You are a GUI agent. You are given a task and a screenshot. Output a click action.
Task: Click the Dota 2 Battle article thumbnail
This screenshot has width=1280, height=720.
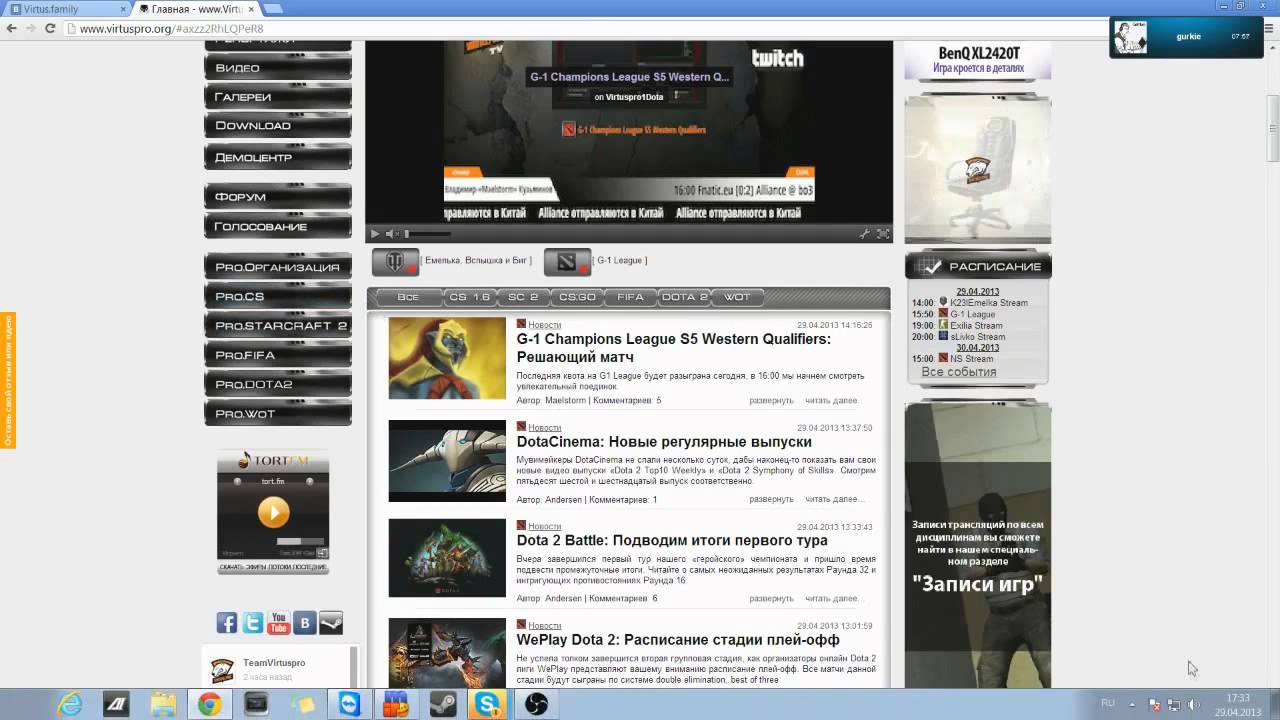point(447,558)
